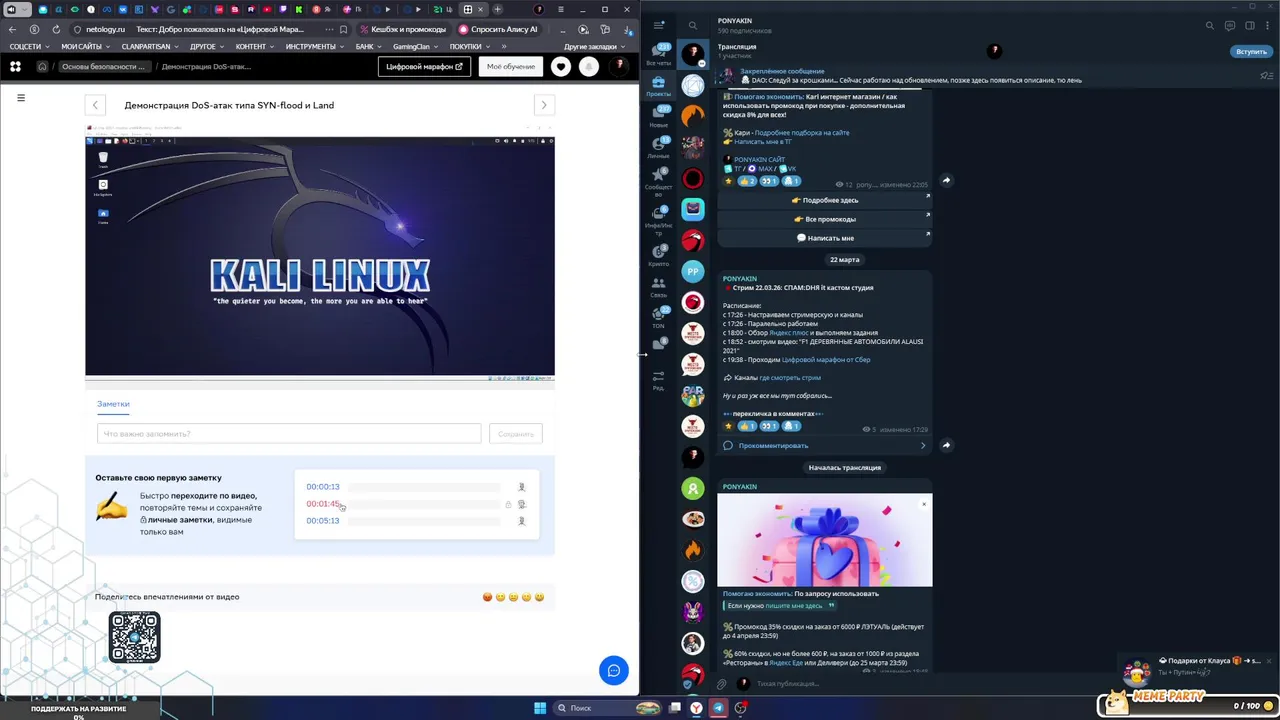Open Личные folder in Telegram
1280x720 pixels.
coord(659,148)
